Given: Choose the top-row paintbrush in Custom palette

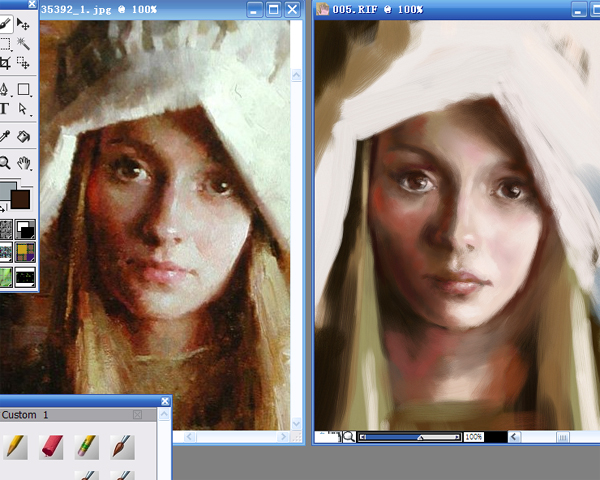Looking at the screenshot, I should click(x=122, y=447).
